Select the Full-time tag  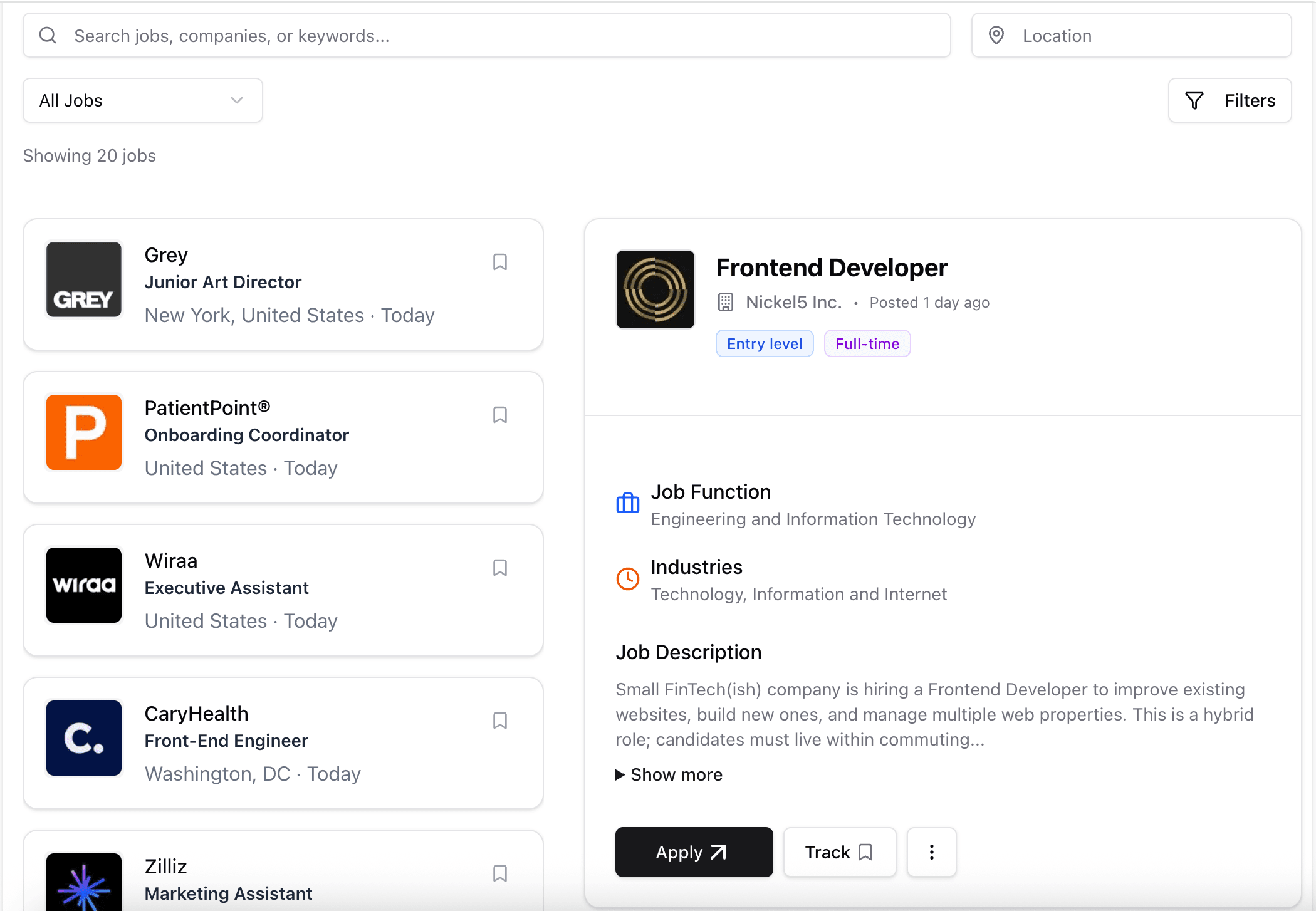pos(867,344)
